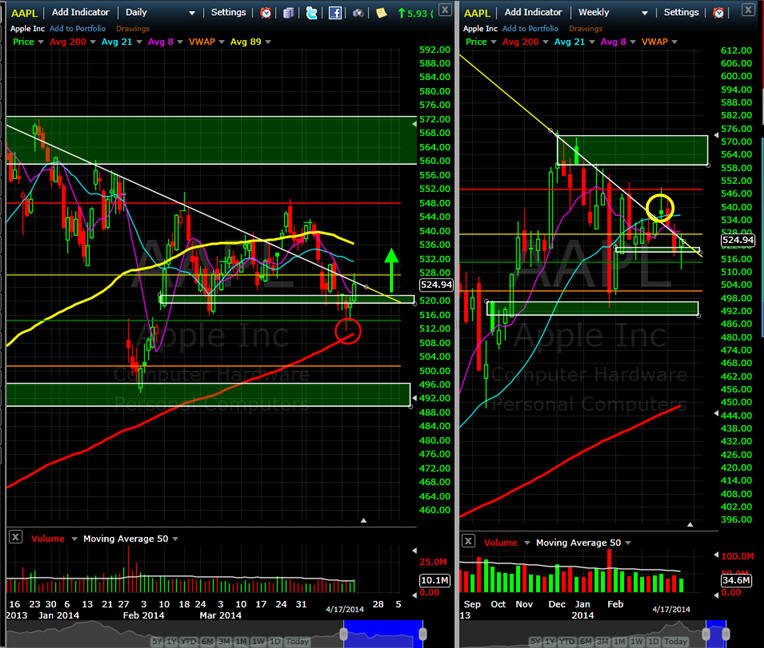Open Add Indicator menu on the Weekly chart
Viewport: 764px width, 648px height.
(x=533, y=12)
